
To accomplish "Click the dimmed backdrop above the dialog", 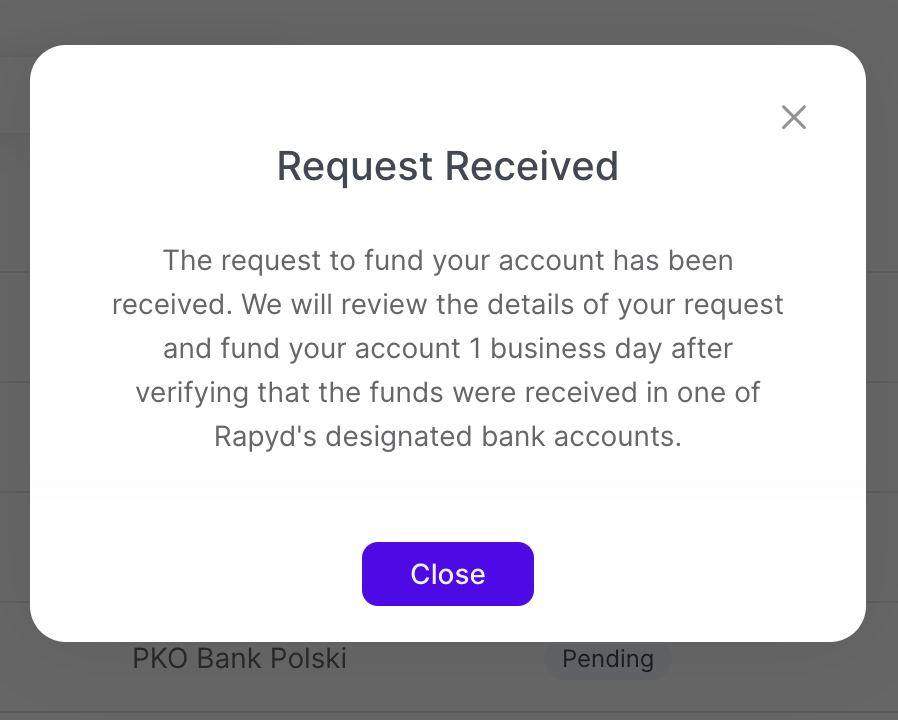I will point(448,20).
